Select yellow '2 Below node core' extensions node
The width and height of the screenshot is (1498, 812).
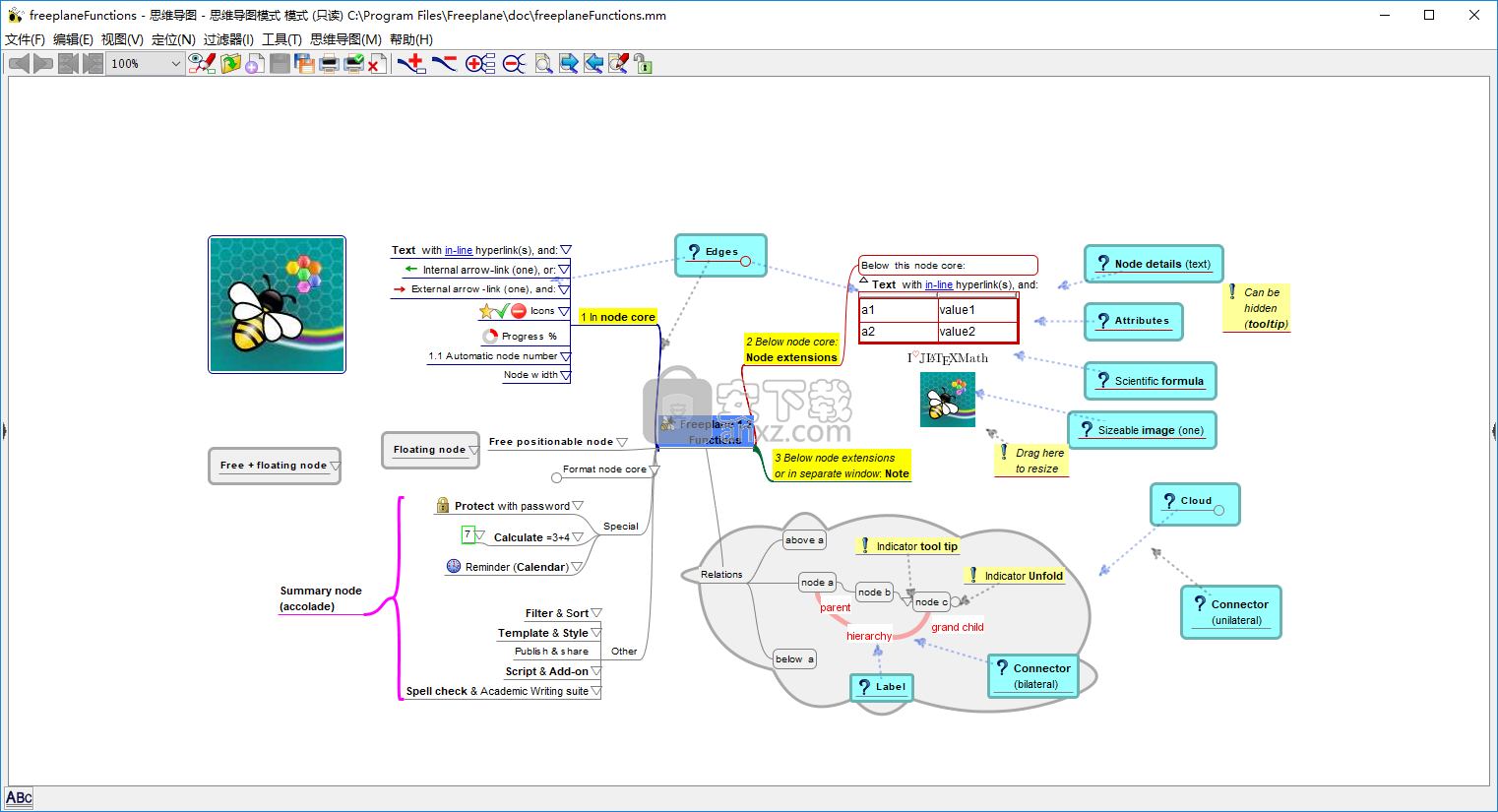pyautogui.click(x=792, y=349)
